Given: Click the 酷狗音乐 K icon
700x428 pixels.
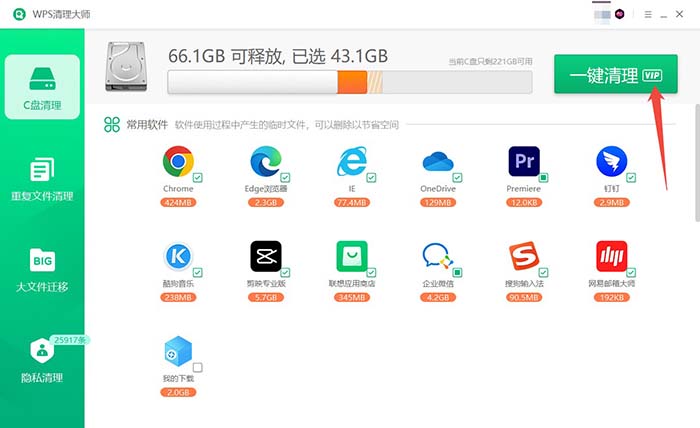Looking at the screenshot, I should 178,256.
